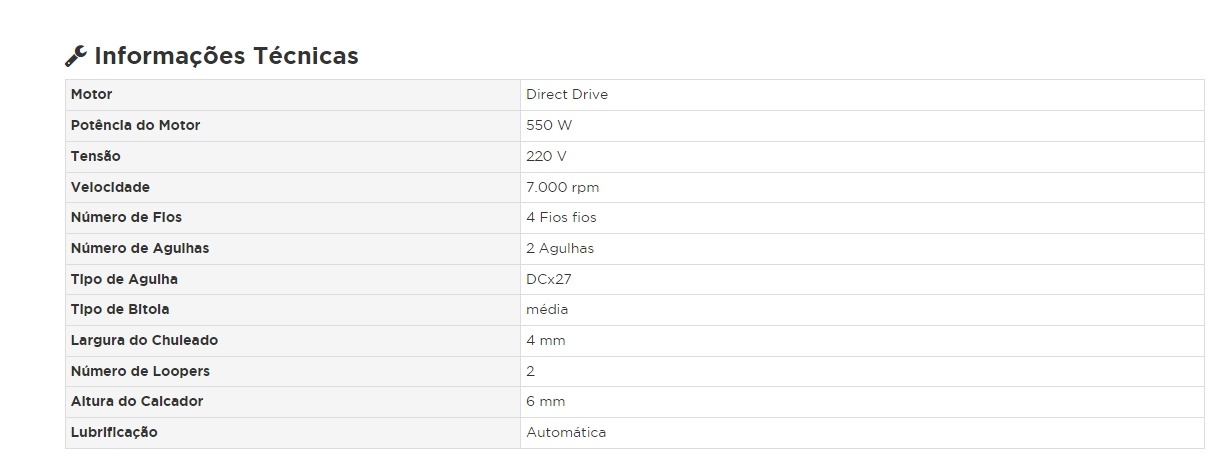
Task: Click the 7.000 rpm value
Action: coord(563,187)
